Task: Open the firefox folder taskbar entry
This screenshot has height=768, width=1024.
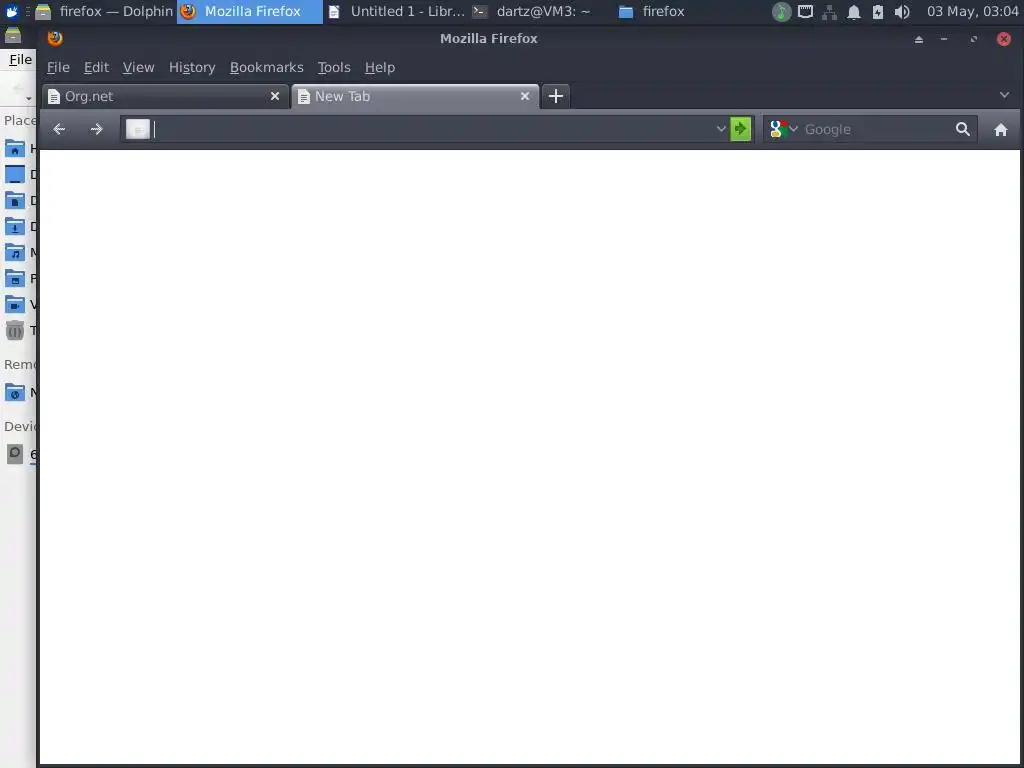Action: [x=688, y=11]
